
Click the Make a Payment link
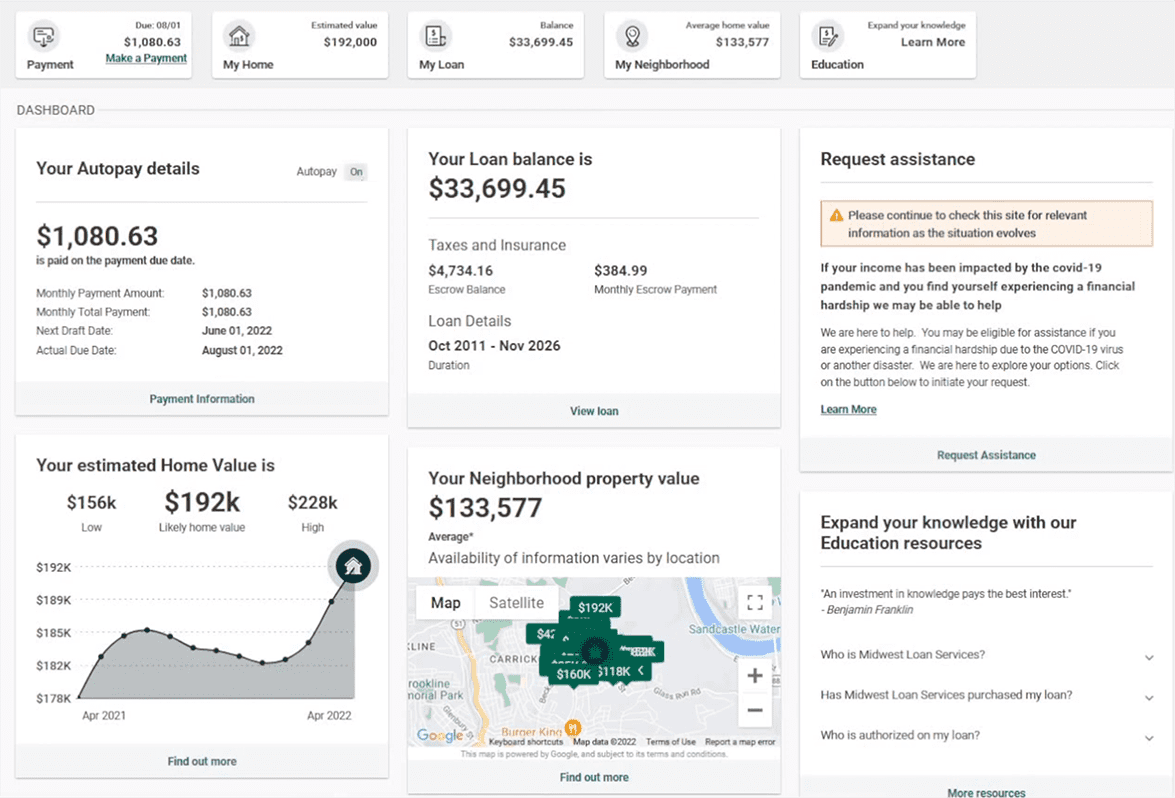coord(146,59)
